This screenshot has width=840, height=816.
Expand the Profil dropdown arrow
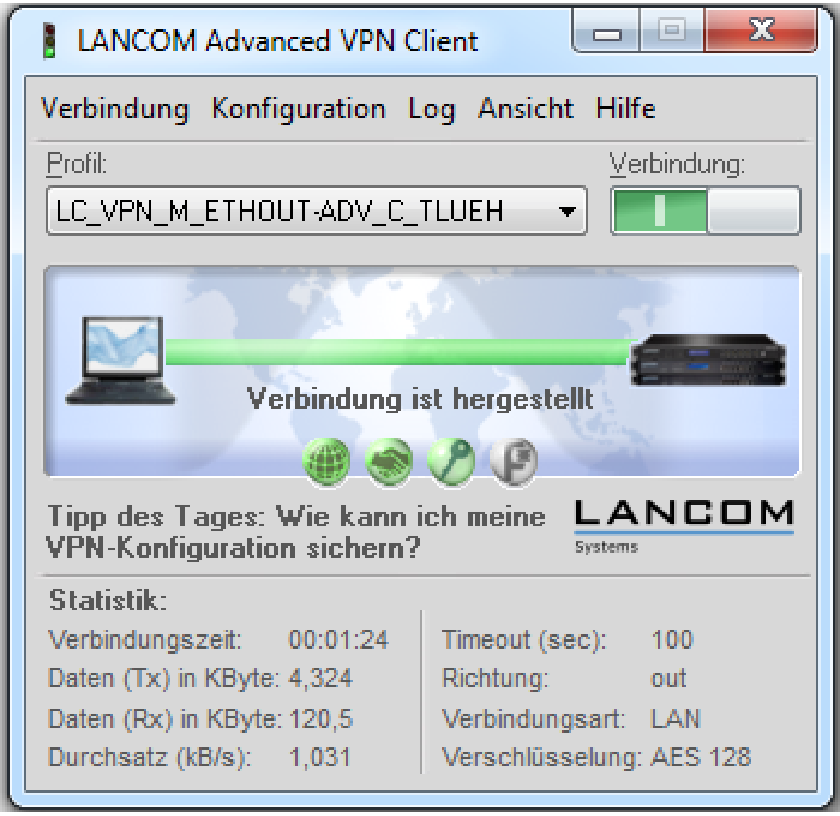tap(567, 211)
